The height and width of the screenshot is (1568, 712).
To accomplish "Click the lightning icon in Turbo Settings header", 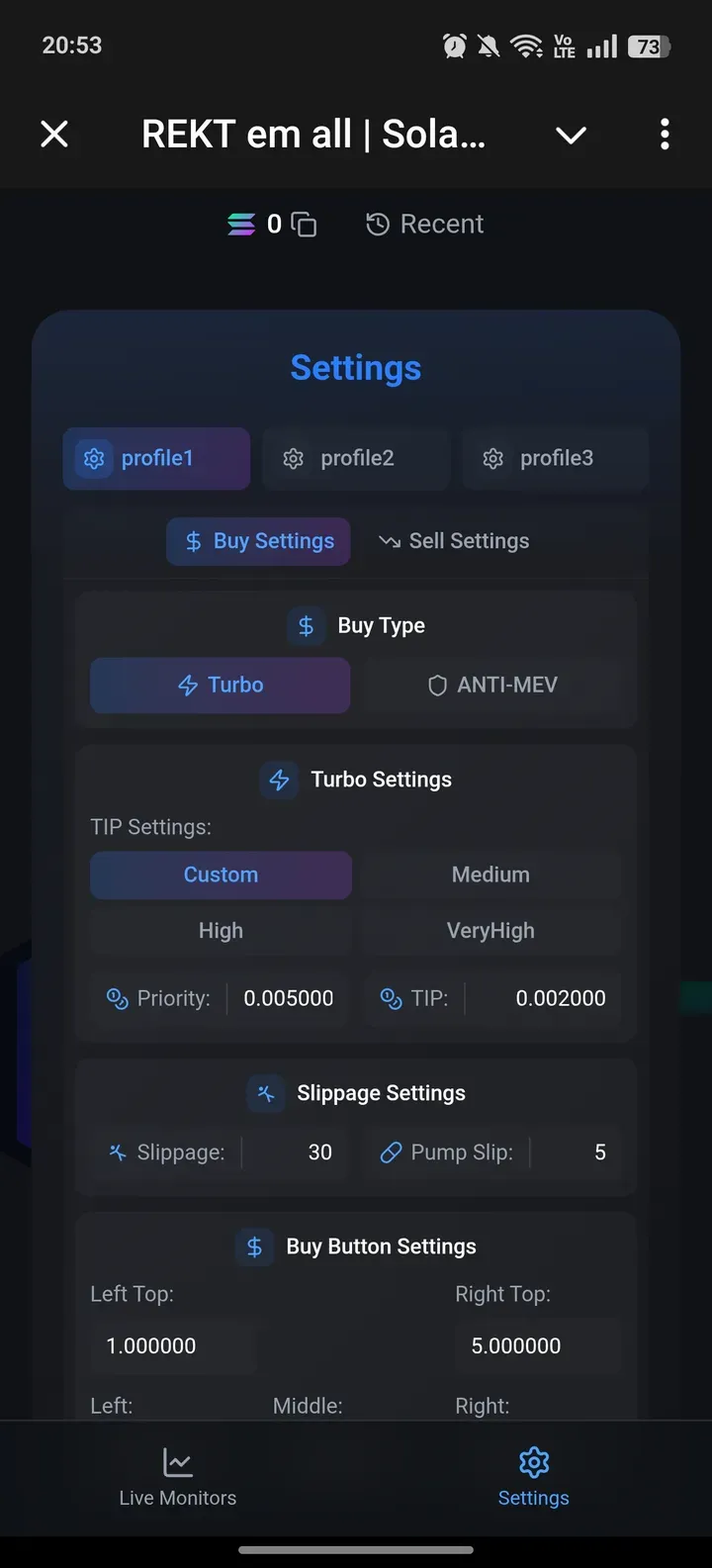I will tap(280, 781).
